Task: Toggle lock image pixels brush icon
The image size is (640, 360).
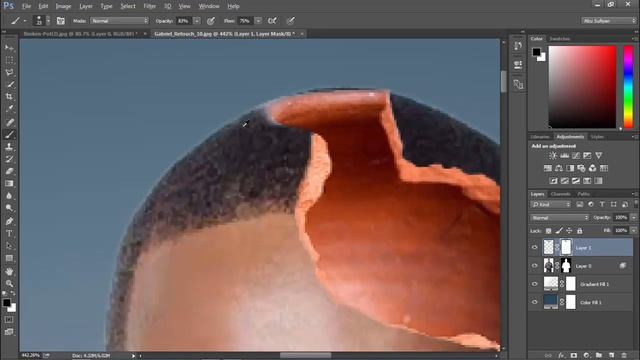Action: (x=559, y=231)
